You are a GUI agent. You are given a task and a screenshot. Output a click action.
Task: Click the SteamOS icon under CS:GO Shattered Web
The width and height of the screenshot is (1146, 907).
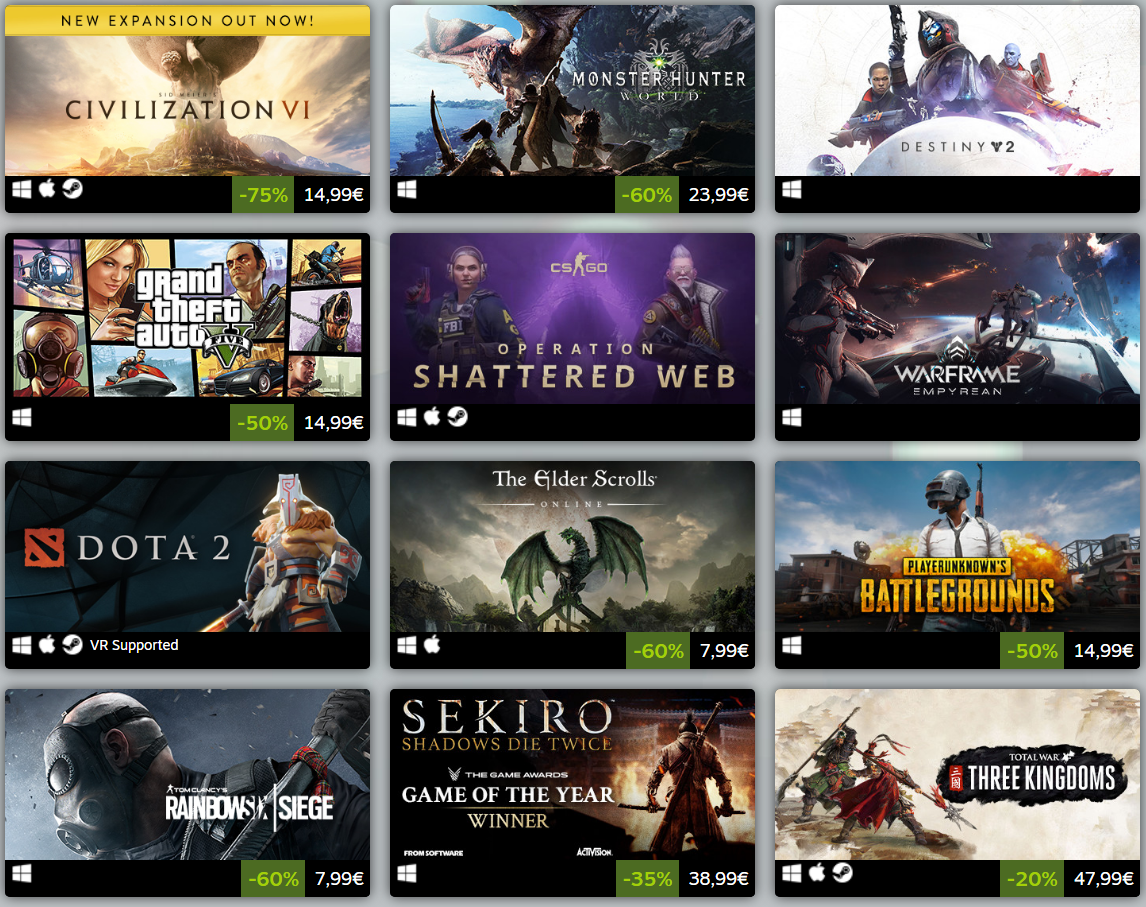458,417
